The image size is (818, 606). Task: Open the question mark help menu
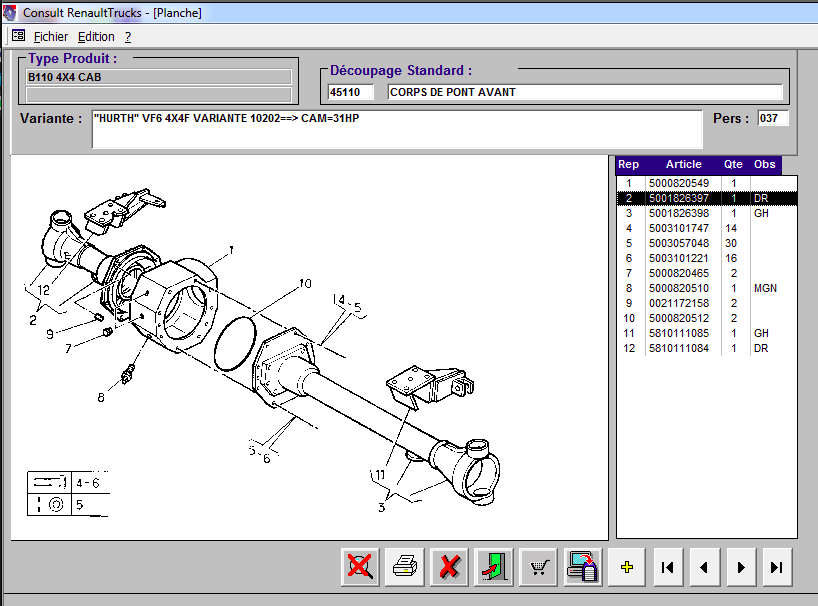pos(128,36)
